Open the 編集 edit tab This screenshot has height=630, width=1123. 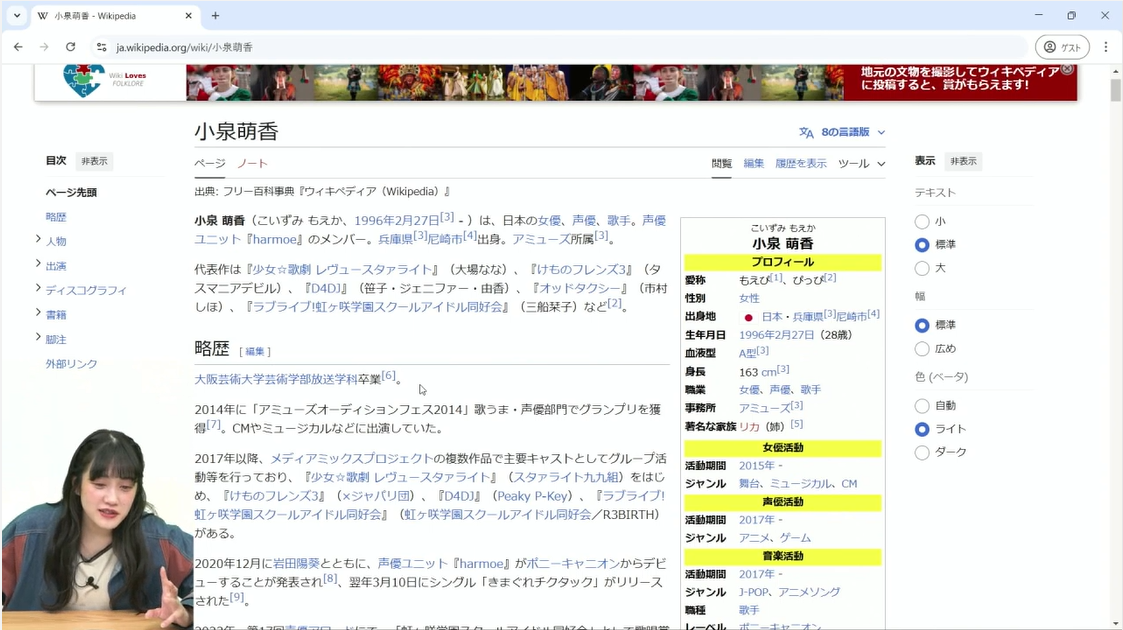point(753,164)
